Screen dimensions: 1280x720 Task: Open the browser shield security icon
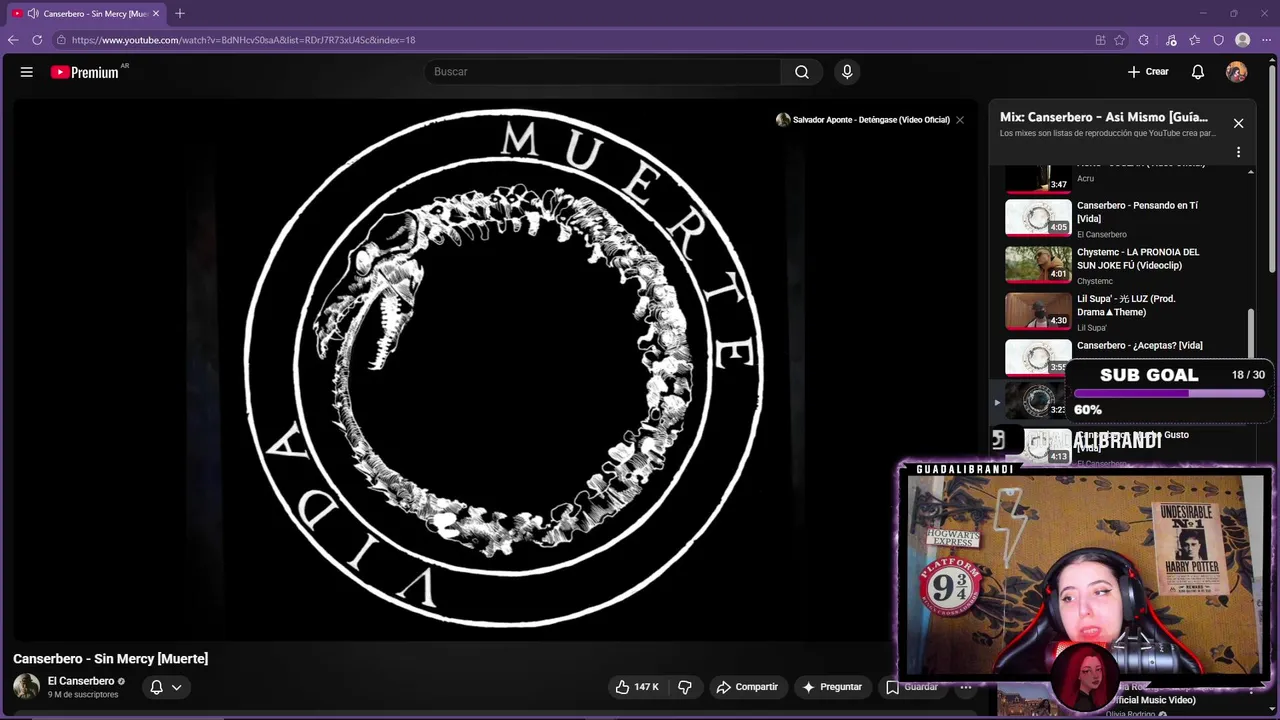(x=1219, y=40)
